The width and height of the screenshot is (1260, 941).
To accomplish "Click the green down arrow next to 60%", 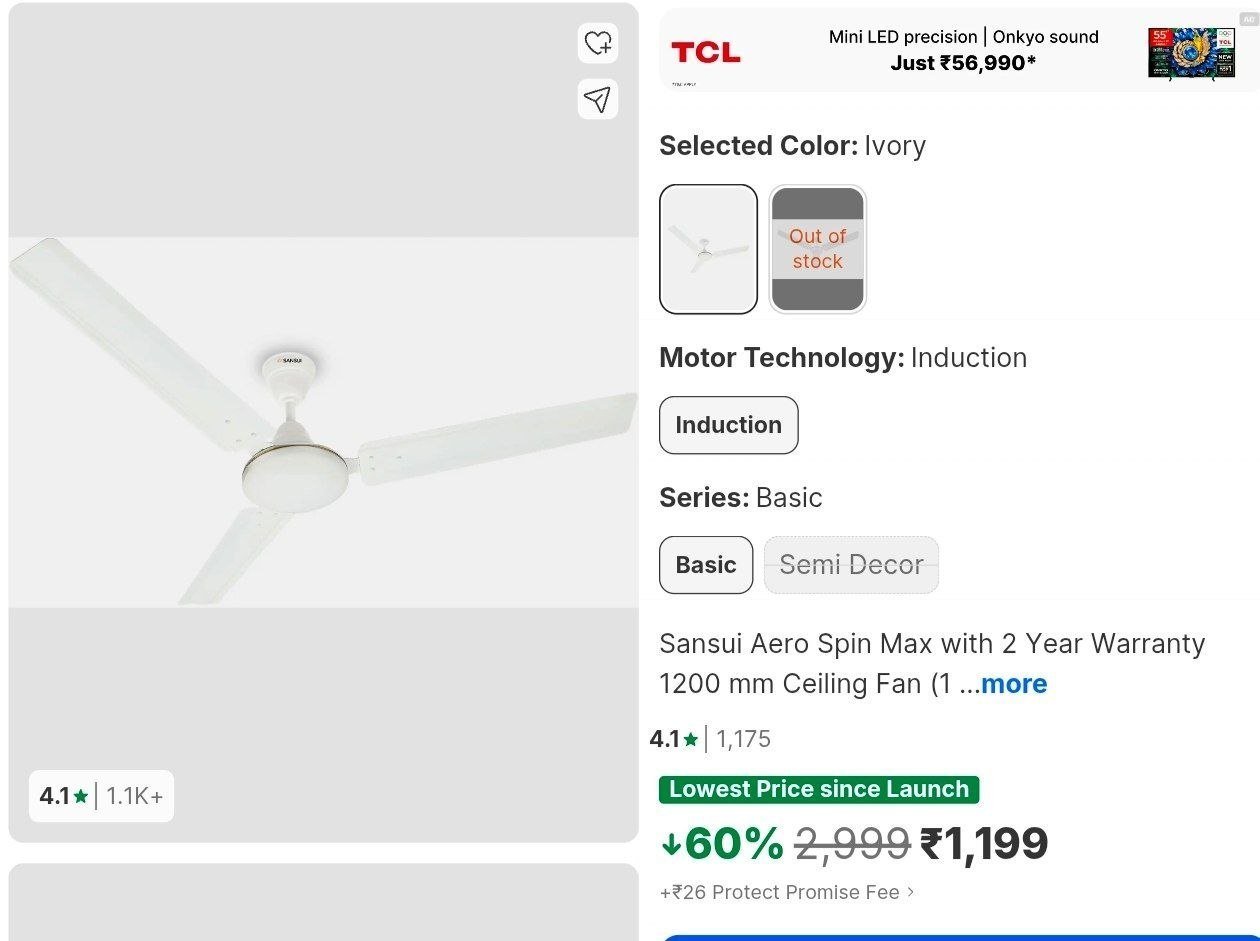I will [x=671, y=844].
